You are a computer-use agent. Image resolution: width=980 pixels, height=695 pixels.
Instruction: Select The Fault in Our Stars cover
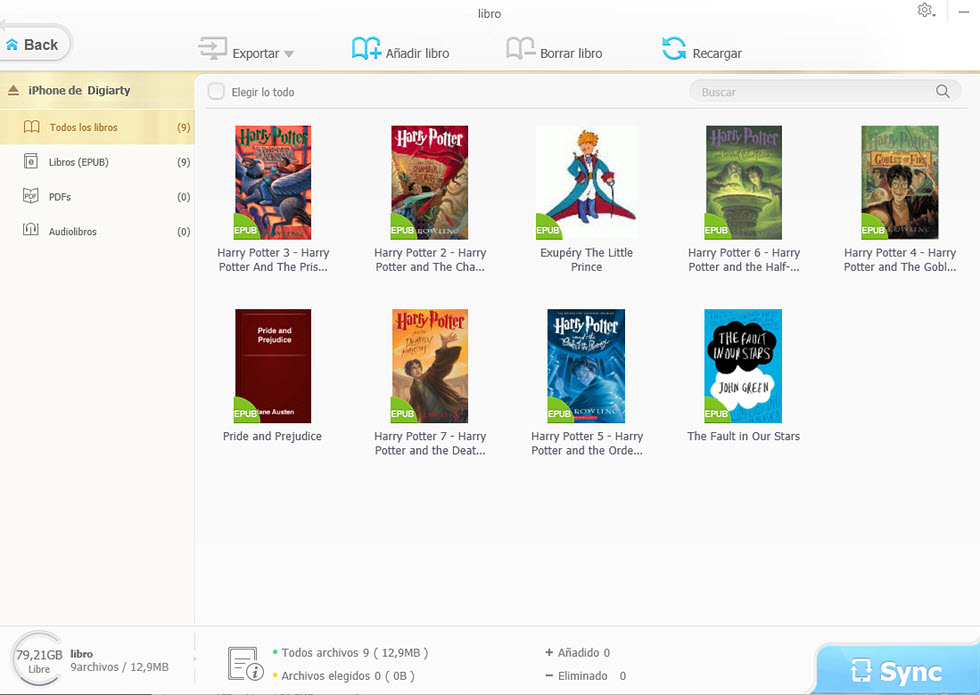tap(743, 366)
